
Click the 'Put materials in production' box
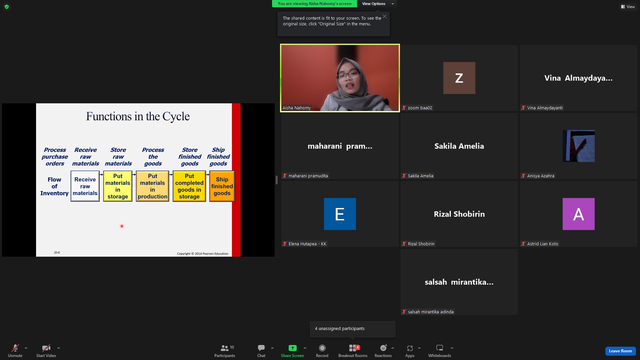pyautogui.click(x=152, y=186)
